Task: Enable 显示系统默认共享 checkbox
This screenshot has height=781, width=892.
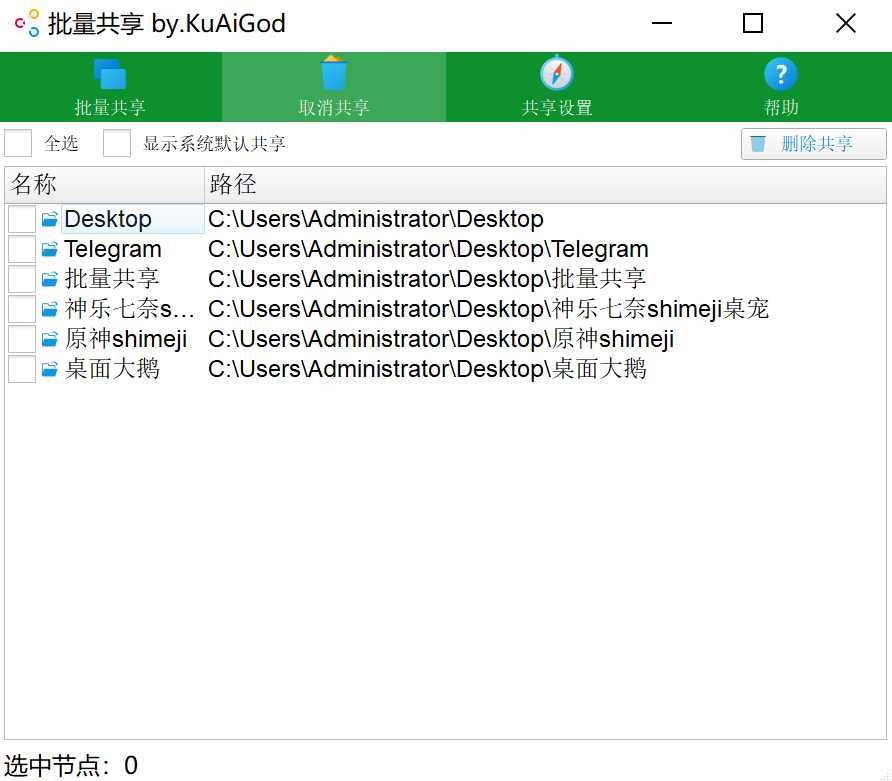Action: (117, 143)
